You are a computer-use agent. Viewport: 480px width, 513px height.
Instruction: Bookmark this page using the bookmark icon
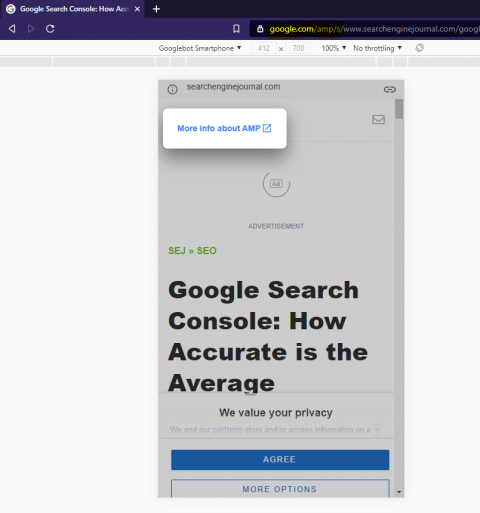tap(236, 29)
